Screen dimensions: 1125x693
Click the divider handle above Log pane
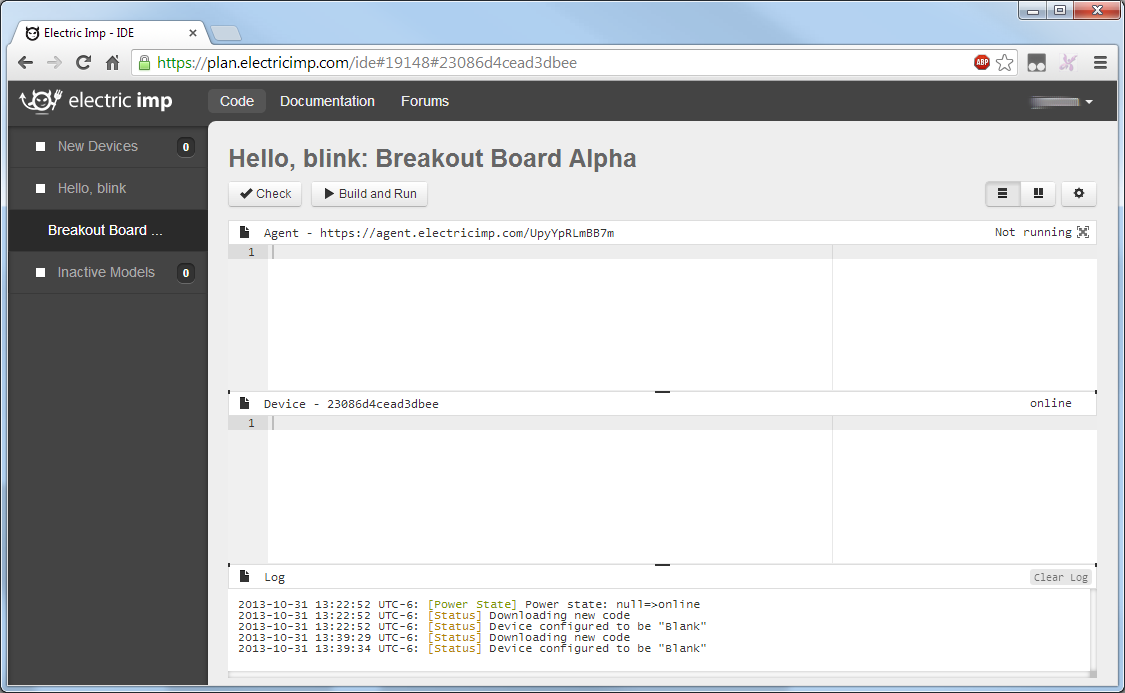pyautogui.click(x=662, y=565)
